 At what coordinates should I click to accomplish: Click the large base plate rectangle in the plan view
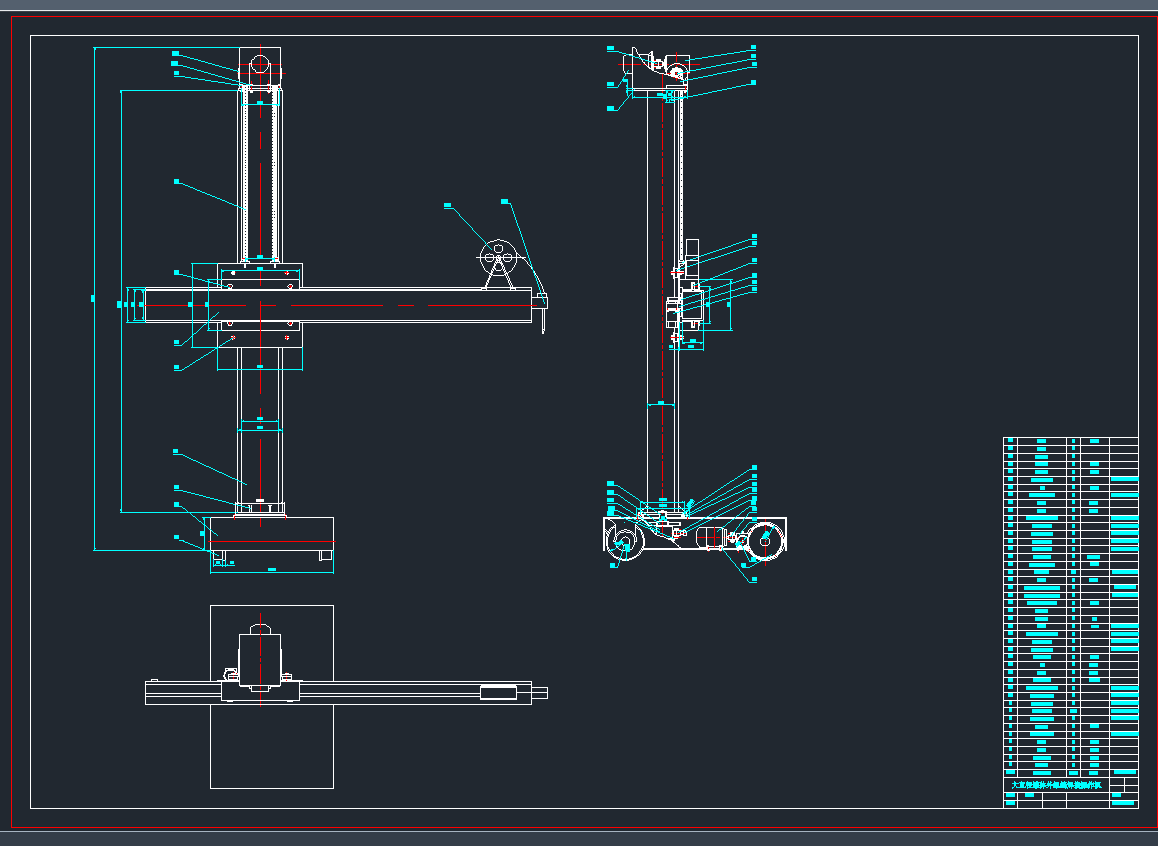pyautogui.click(x=271, y=745)
